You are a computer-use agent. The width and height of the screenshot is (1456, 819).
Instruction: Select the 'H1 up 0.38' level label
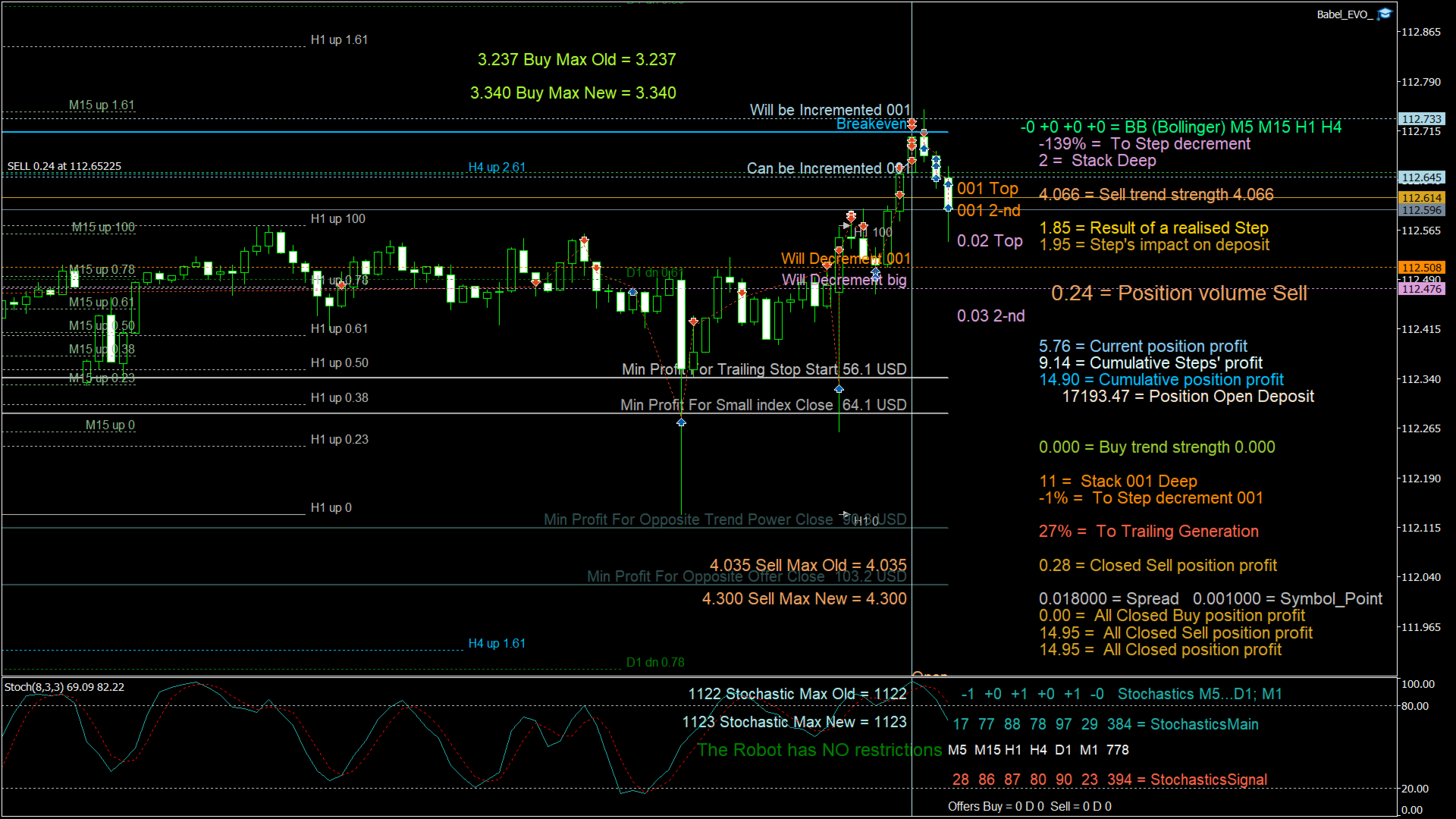(339, 397)
